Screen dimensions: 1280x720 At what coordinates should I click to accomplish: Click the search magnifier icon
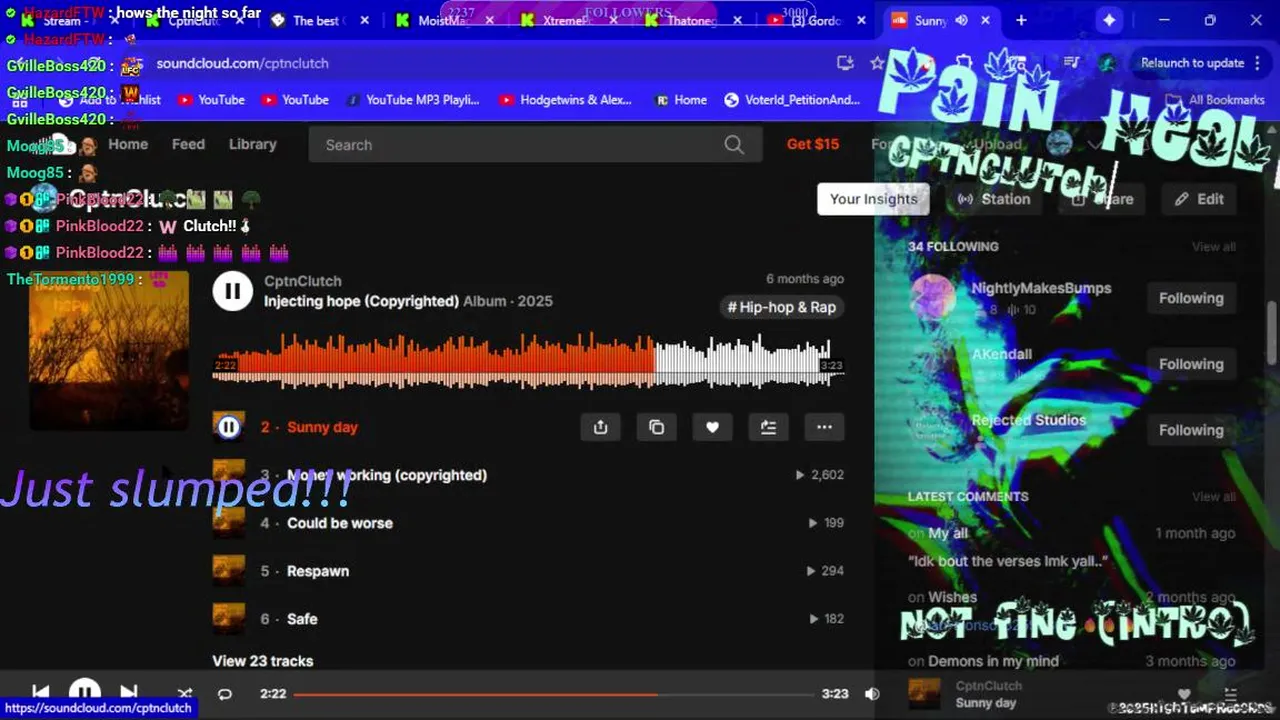(734, 145)
